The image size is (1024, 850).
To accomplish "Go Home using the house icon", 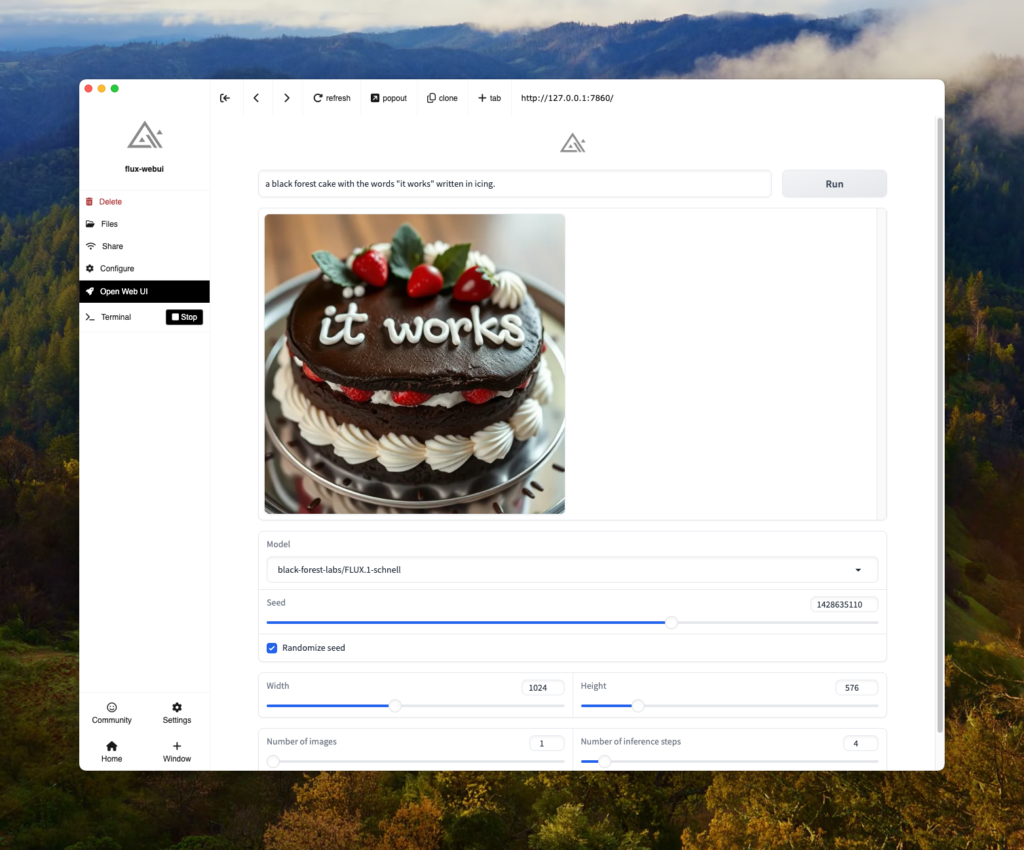I will pyautogui.click(x=112, y=746).
